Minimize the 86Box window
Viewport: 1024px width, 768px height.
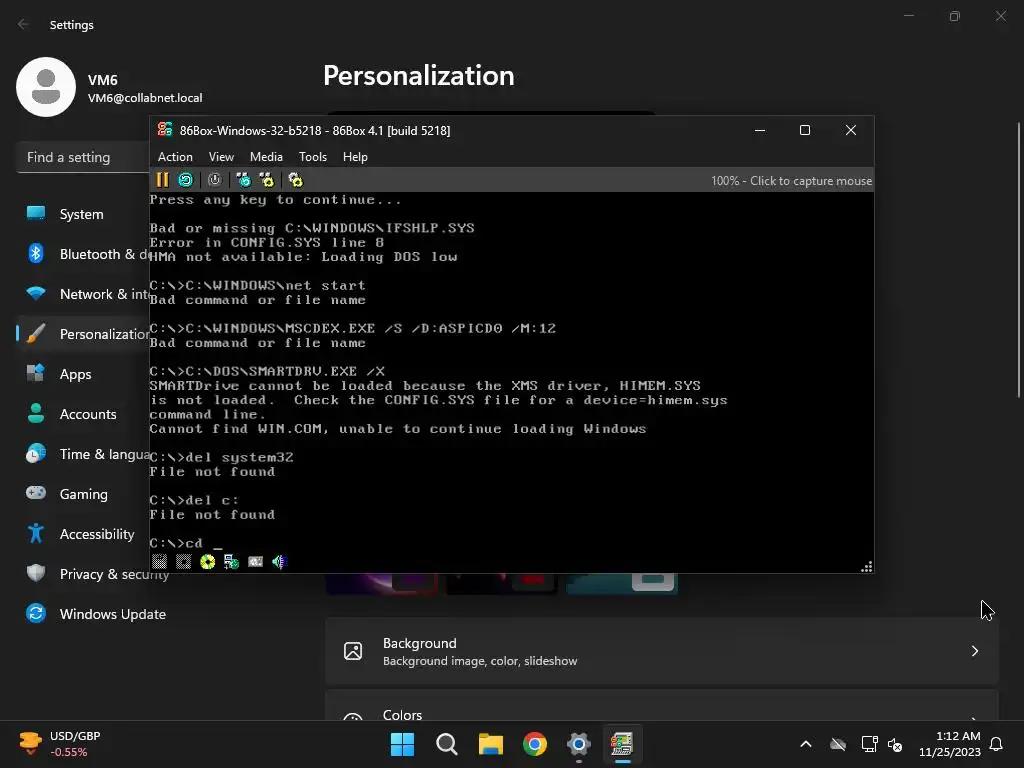pos(760,130)
